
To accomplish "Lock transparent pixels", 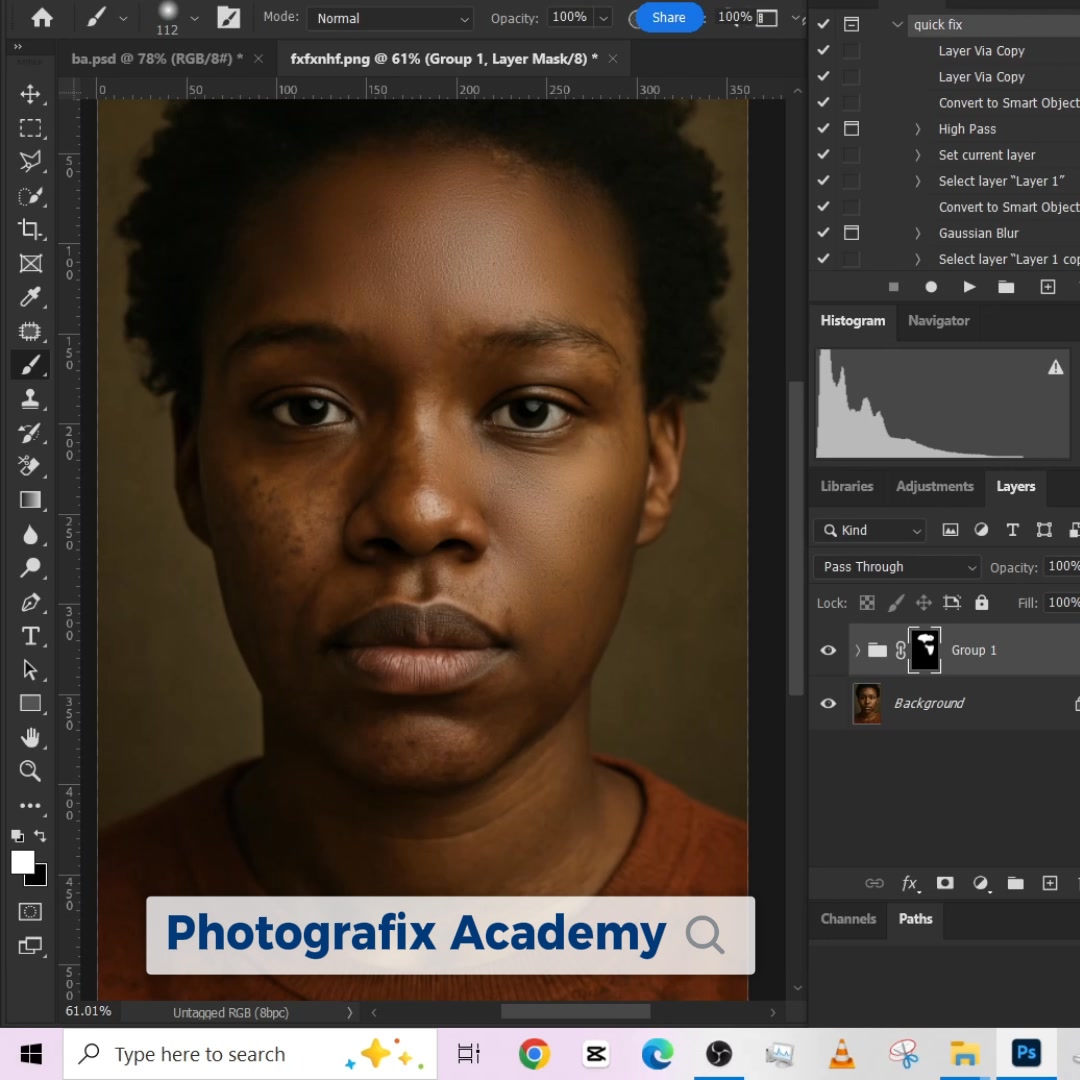I will pos(867,603).
